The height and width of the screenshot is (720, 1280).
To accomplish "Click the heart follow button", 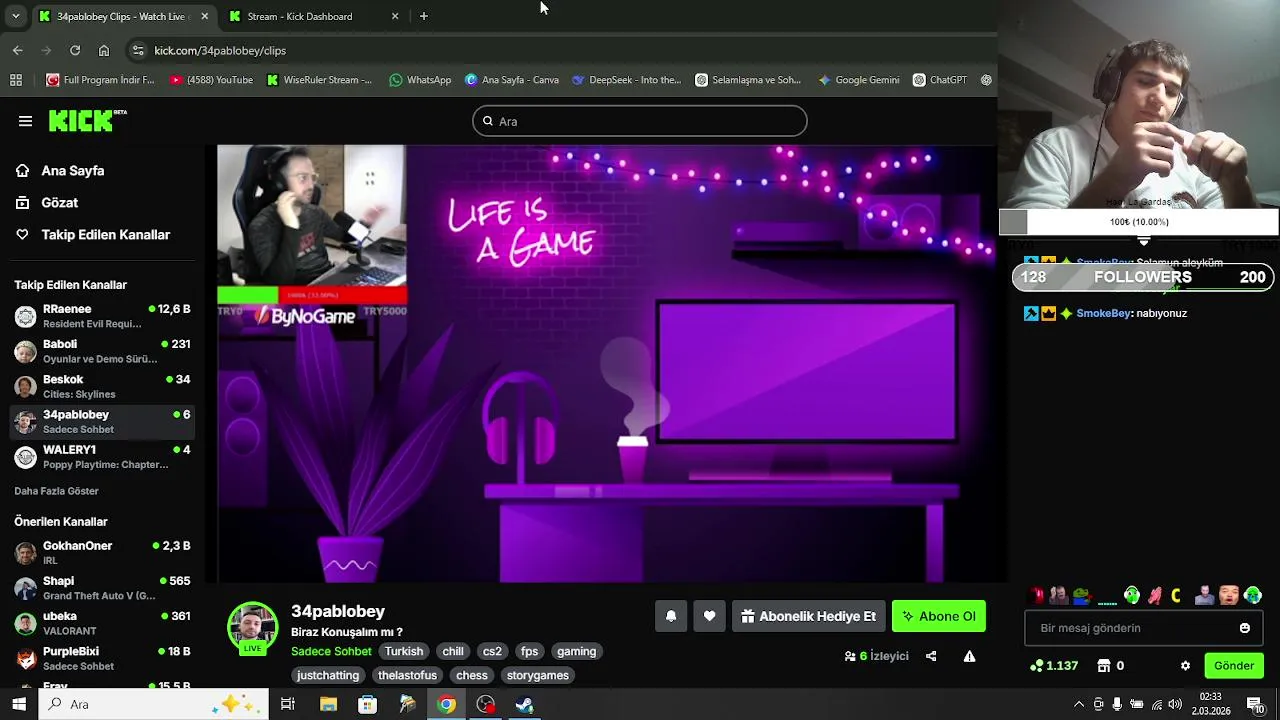I will coord(710,616).
